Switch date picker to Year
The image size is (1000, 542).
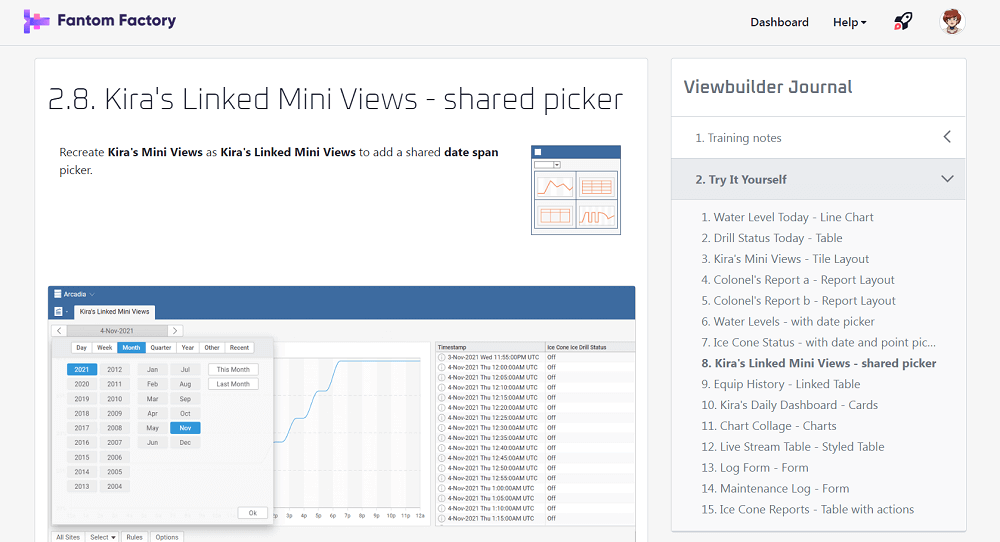point(188,348)
